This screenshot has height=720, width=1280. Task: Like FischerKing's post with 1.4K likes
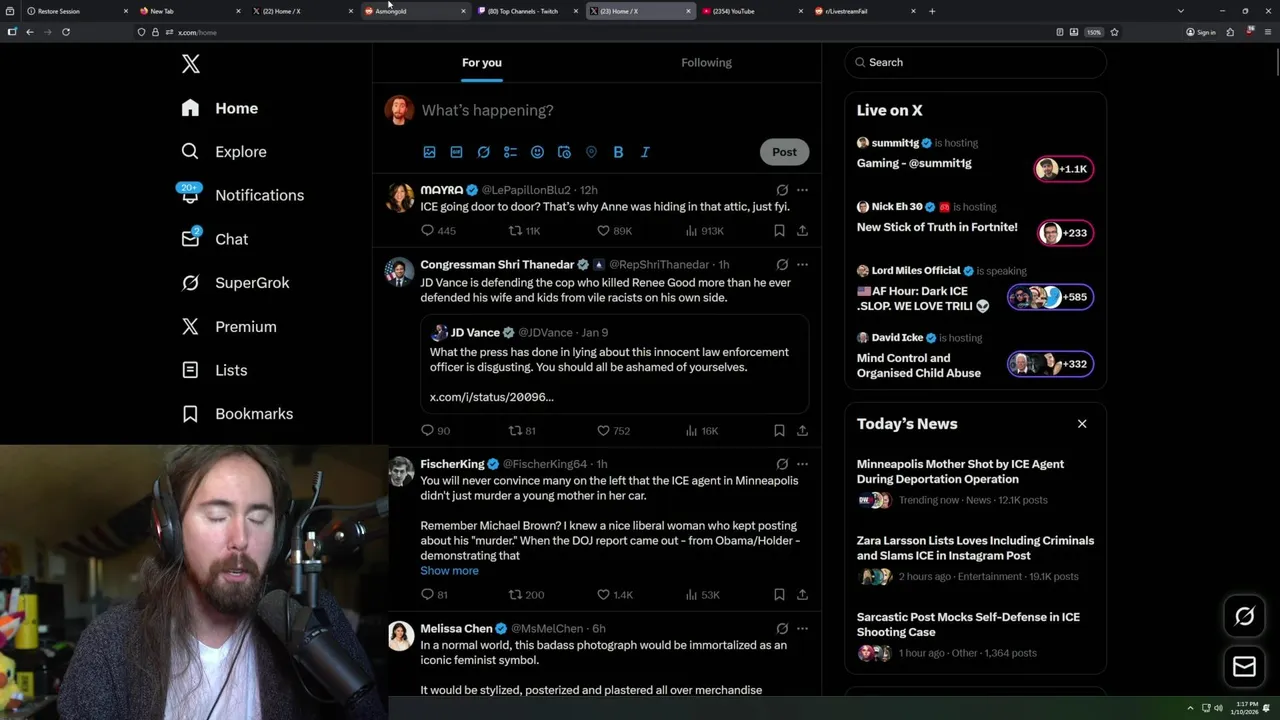tap(614, 595)
